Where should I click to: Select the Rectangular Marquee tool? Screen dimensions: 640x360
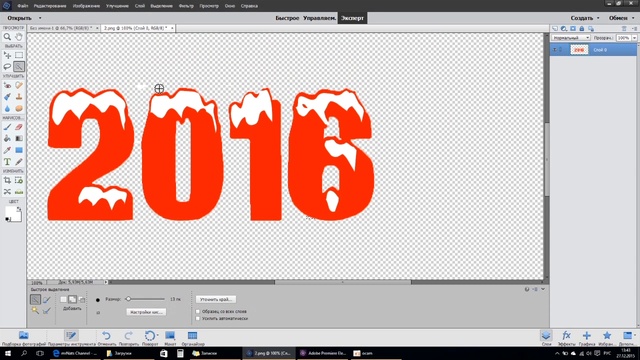(19, 55)
